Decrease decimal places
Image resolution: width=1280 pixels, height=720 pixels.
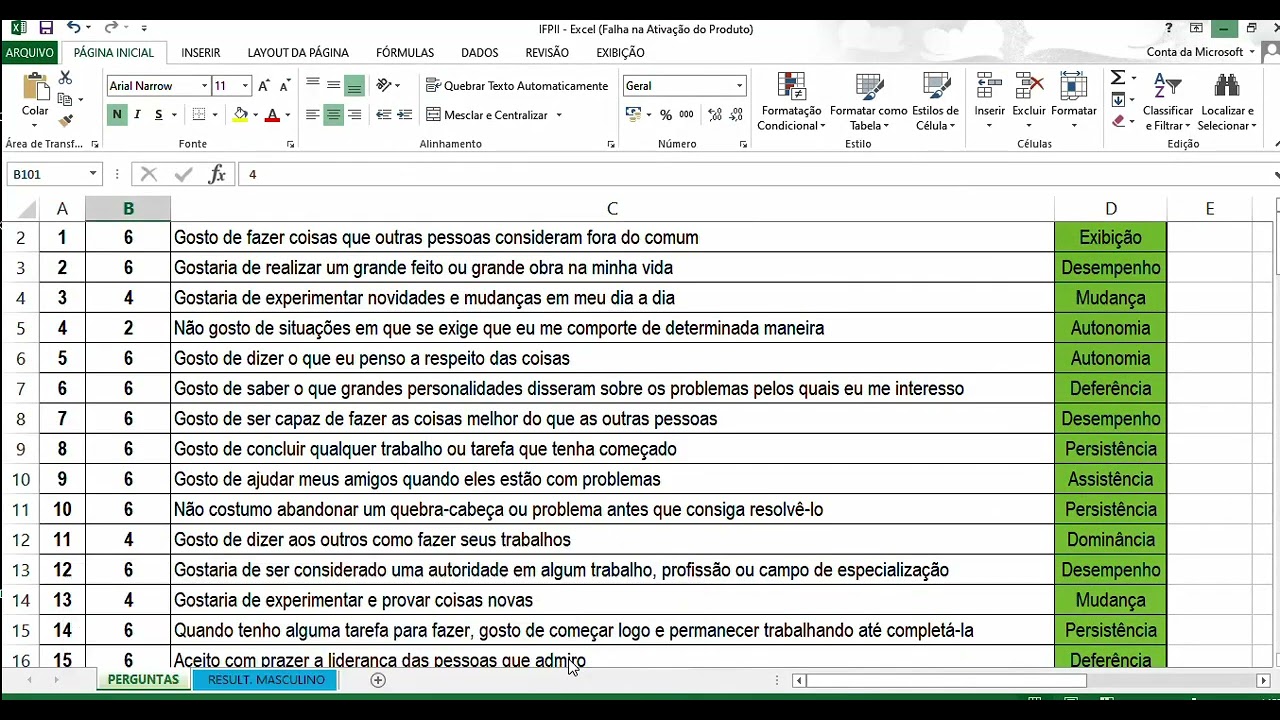coord(734,115)
